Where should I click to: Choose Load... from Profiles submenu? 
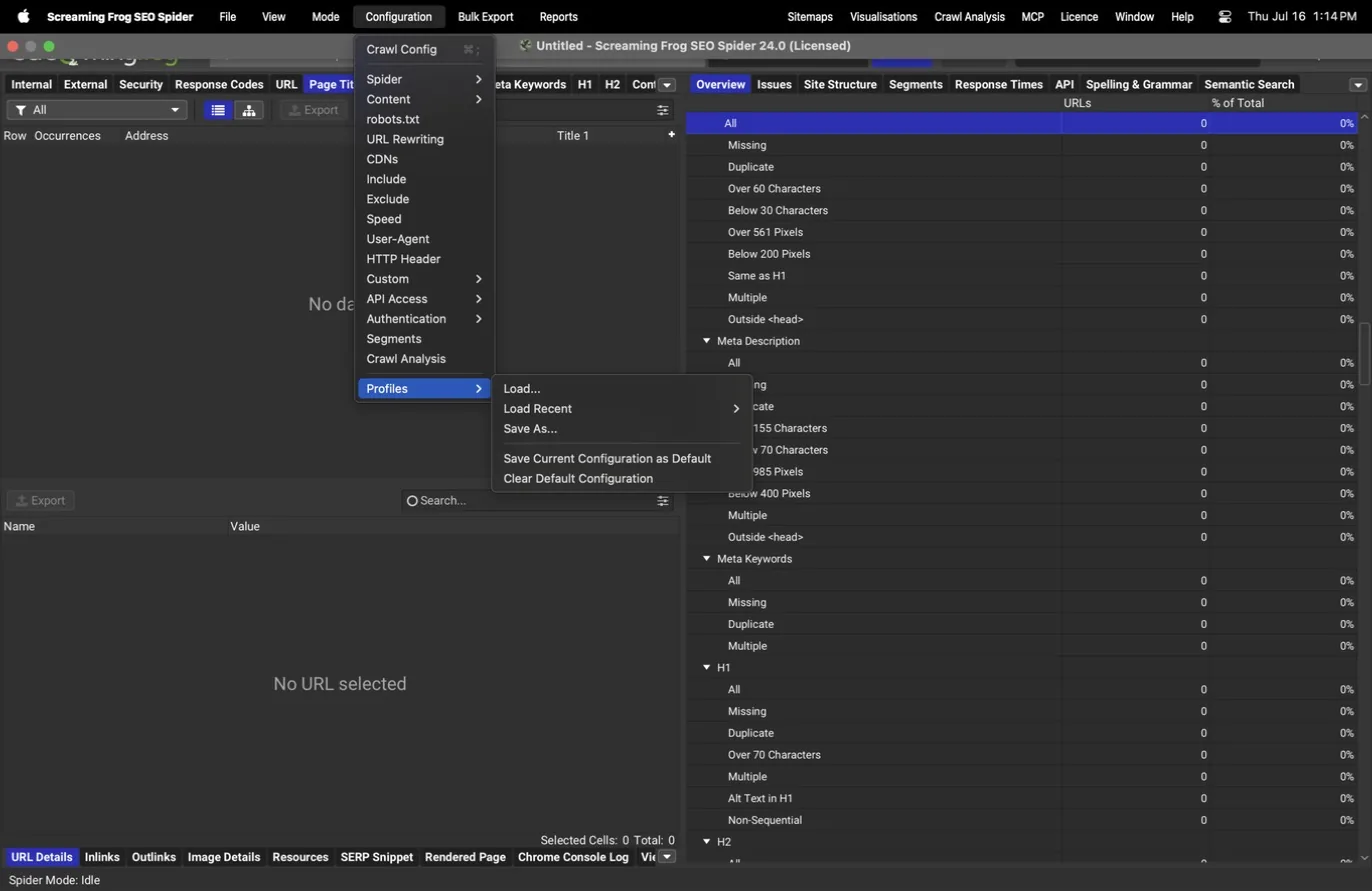tap(621, 388)
